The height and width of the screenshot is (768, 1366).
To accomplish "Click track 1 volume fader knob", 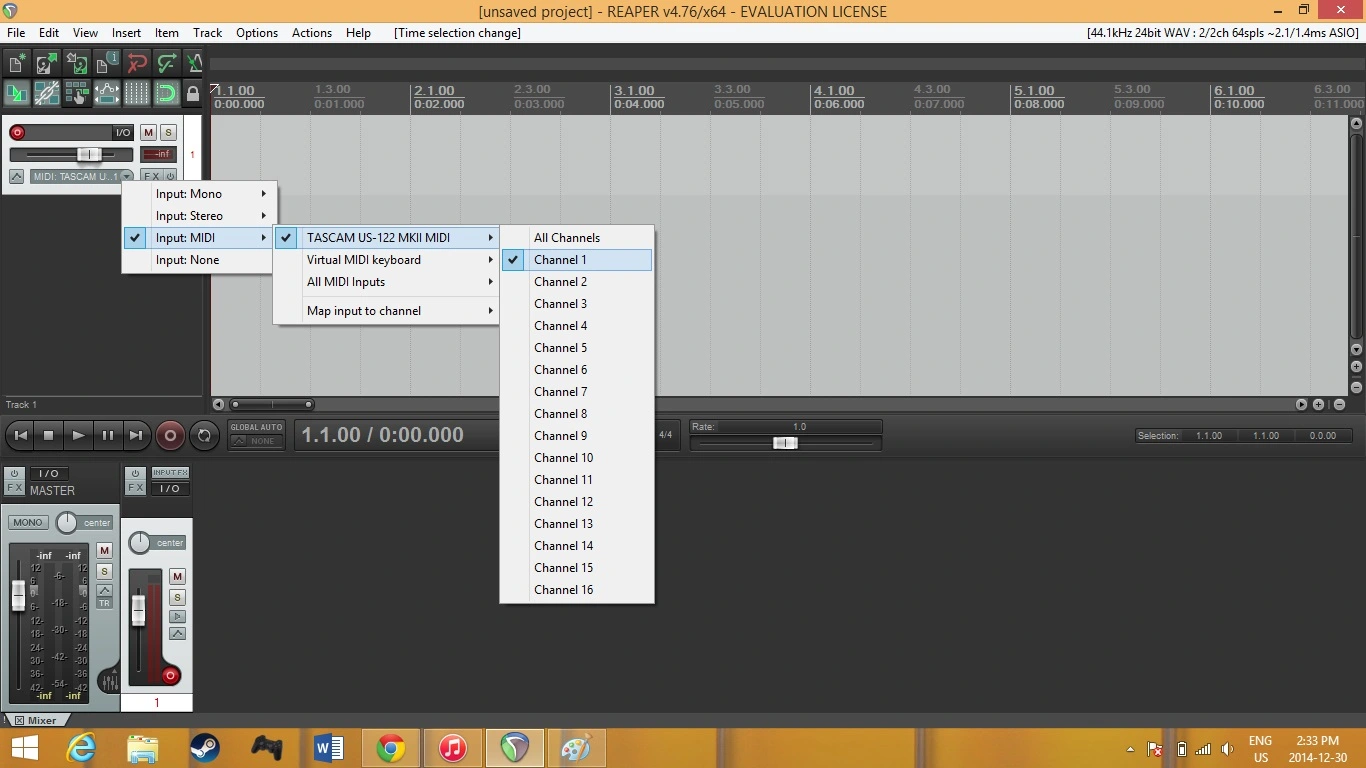I will pos(89,154).
